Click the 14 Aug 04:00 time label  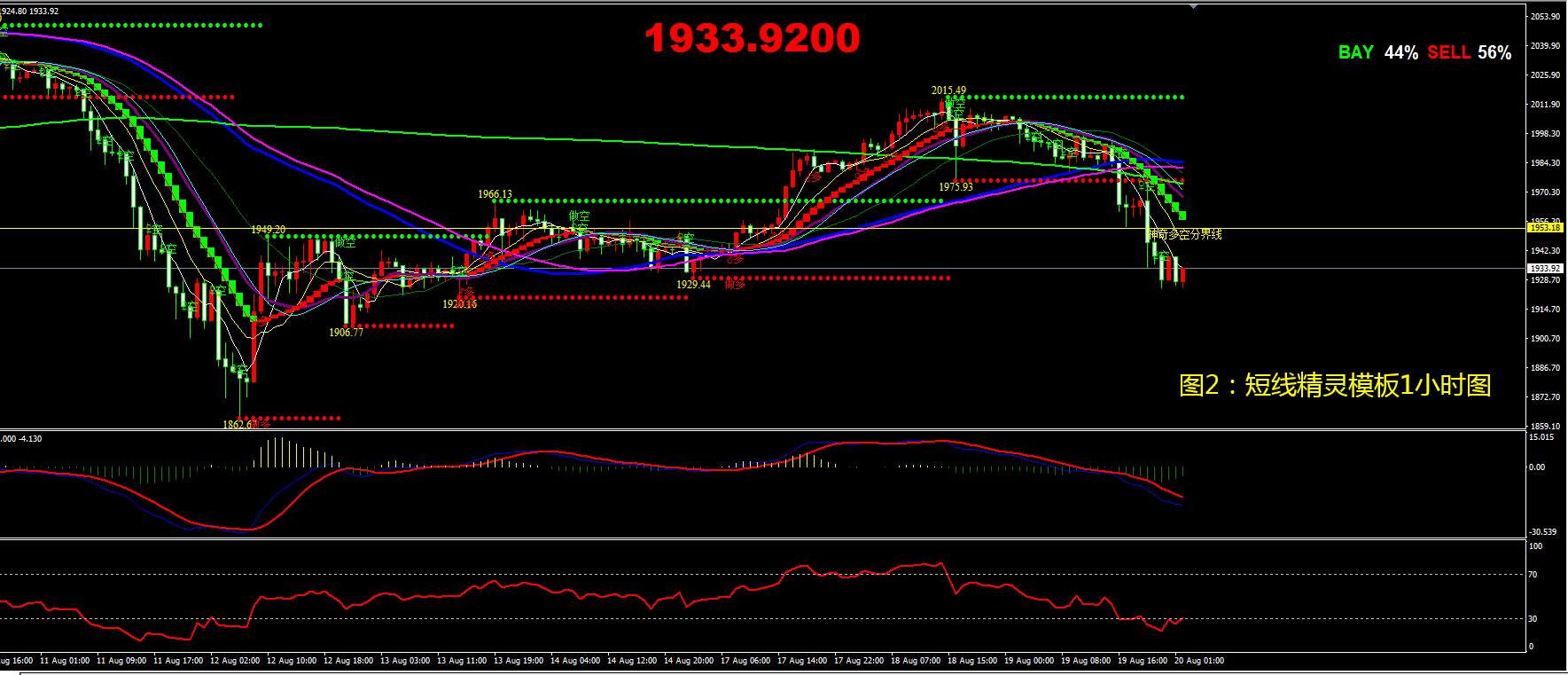575,661
